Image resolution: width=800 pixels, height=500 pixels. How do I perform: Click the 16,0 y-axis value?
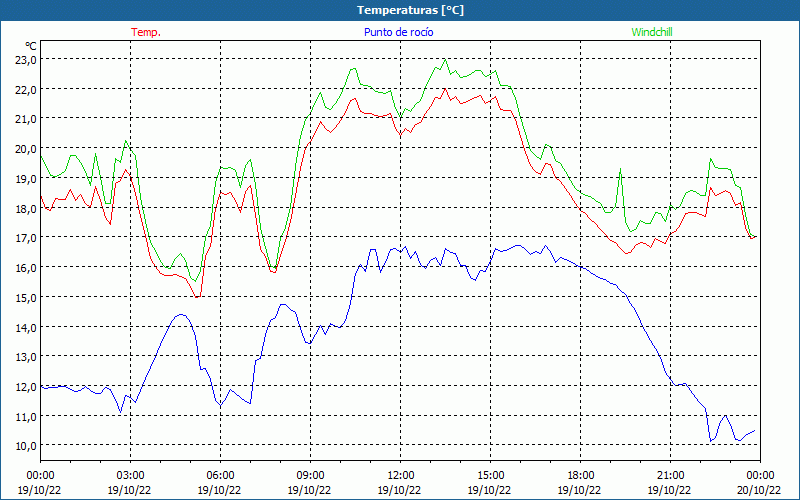coord(26,268)
